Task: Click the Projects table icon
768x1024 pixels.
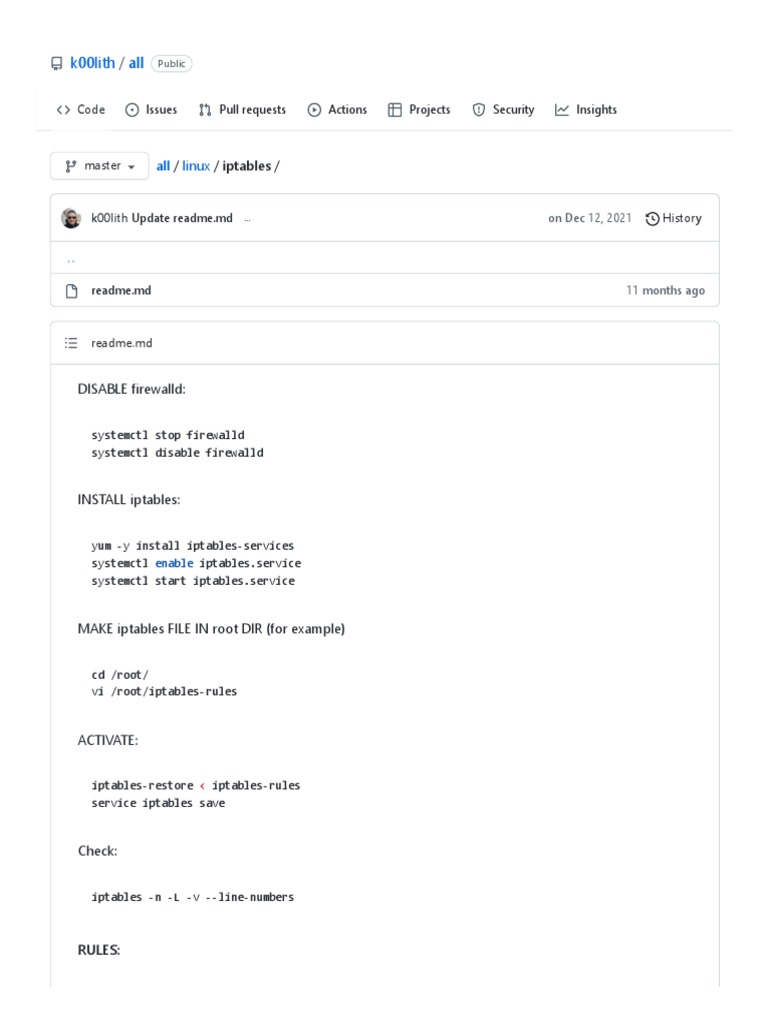Action: click(x=395, y=110)
